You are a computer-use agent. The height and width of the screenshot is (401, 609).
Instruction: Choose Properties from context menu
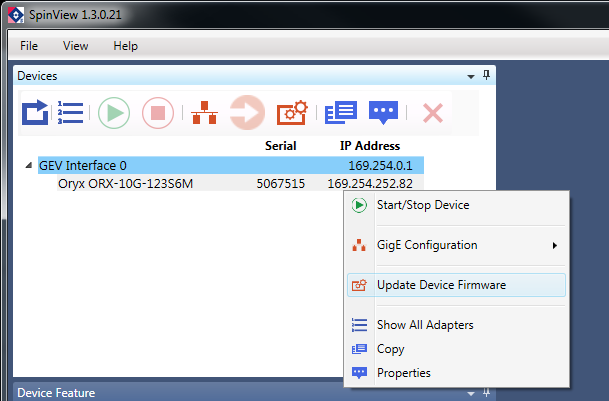click(456, 373)
